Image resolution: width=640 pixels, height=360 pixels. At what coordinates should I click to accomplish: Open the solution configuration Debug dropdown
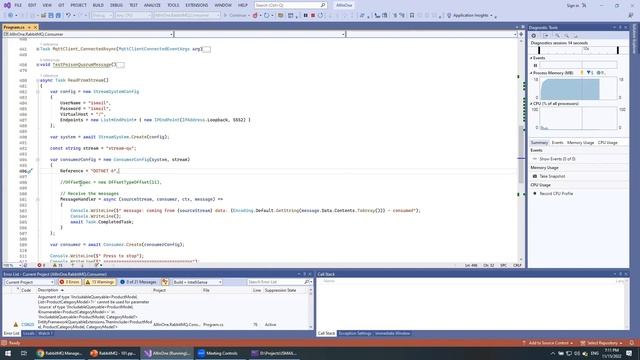(102, 16)
